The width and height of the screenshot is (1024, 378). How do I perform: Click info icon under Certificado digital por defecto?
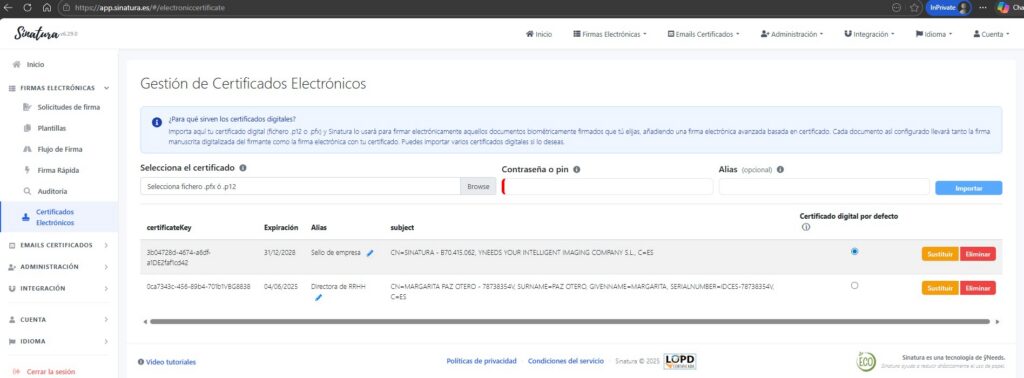pyautogui.click(x=805, y=227)
